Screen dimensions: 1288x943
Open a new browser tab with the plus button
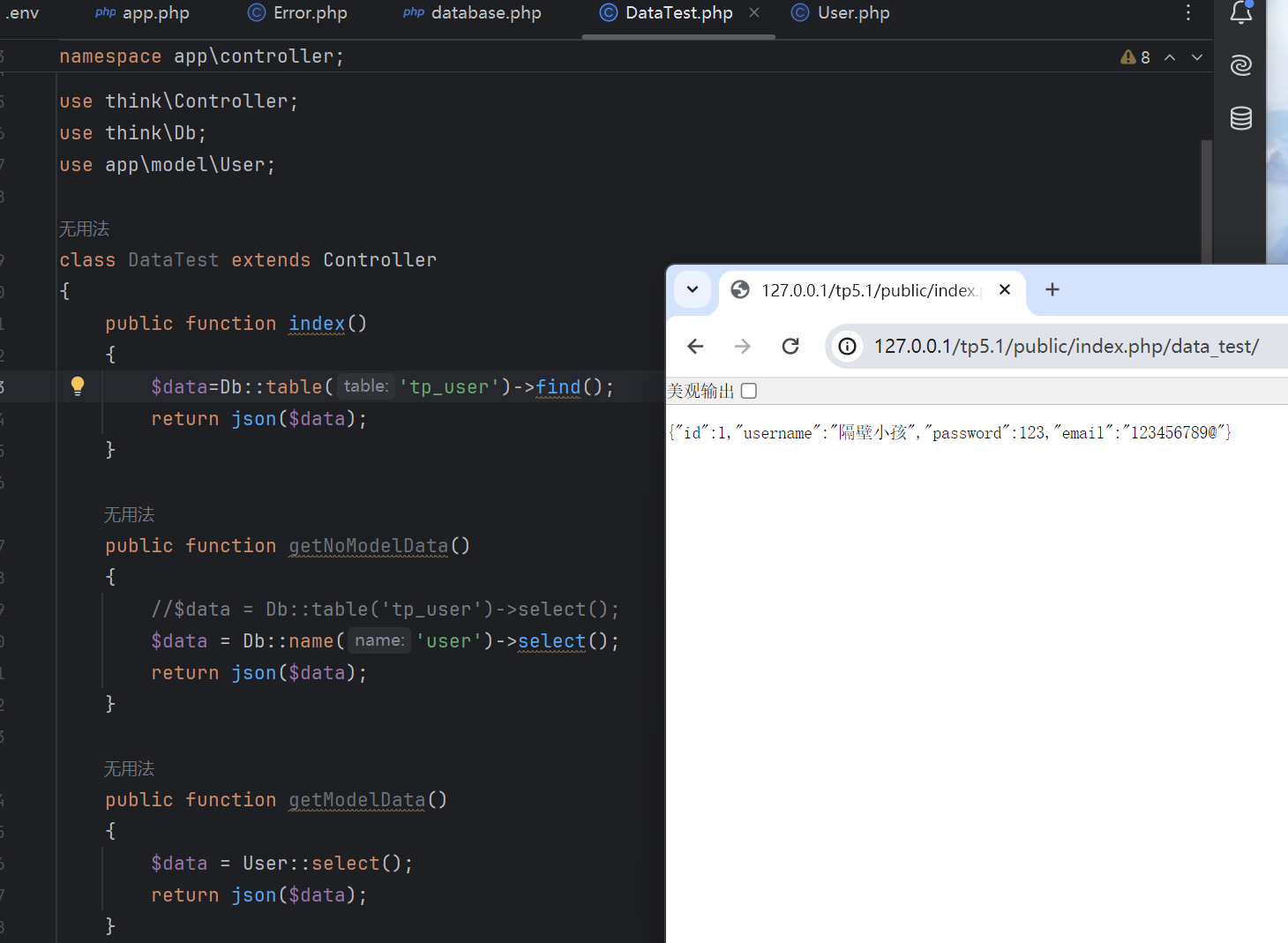1052,289
